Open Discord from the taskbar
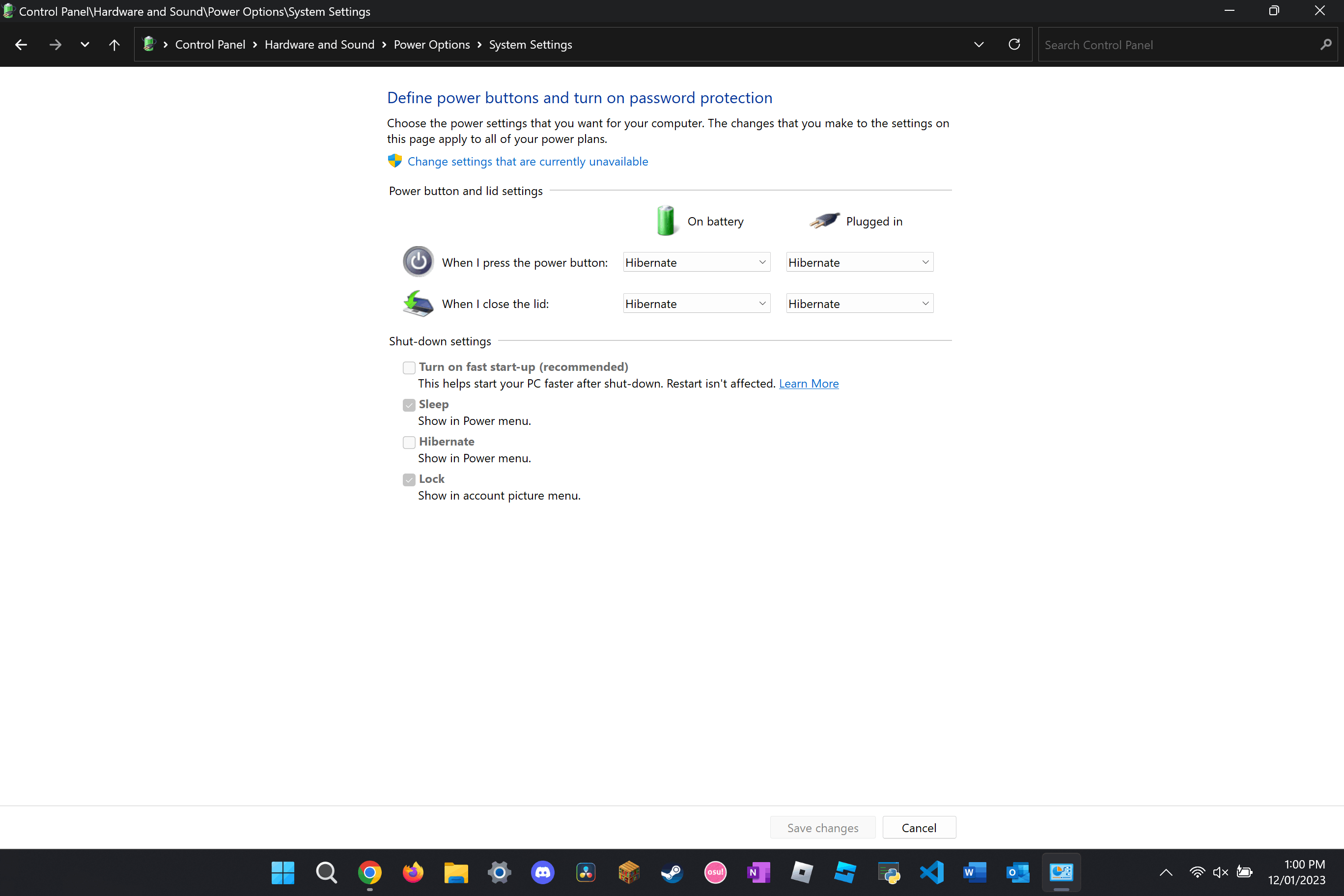 pyautogui.click(x=542, y=872)
